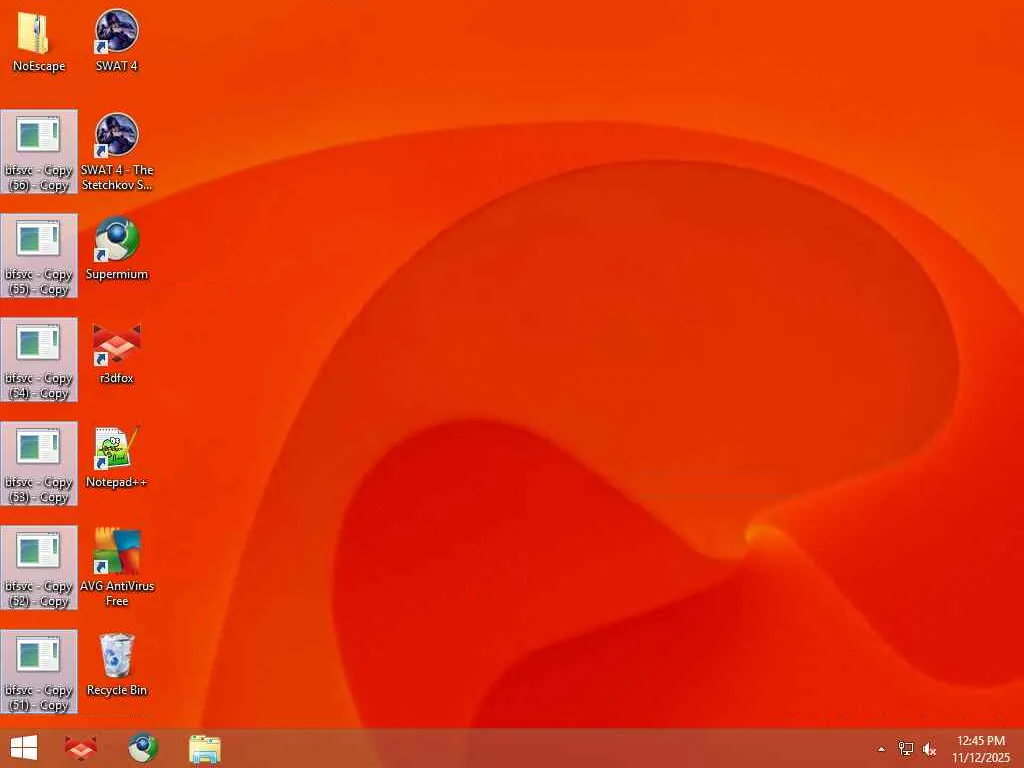Select the AVG AntiVirus Free shortcut
Image resolution: width=1024 pixels, height=768 pixels.
tap(117, 568)
